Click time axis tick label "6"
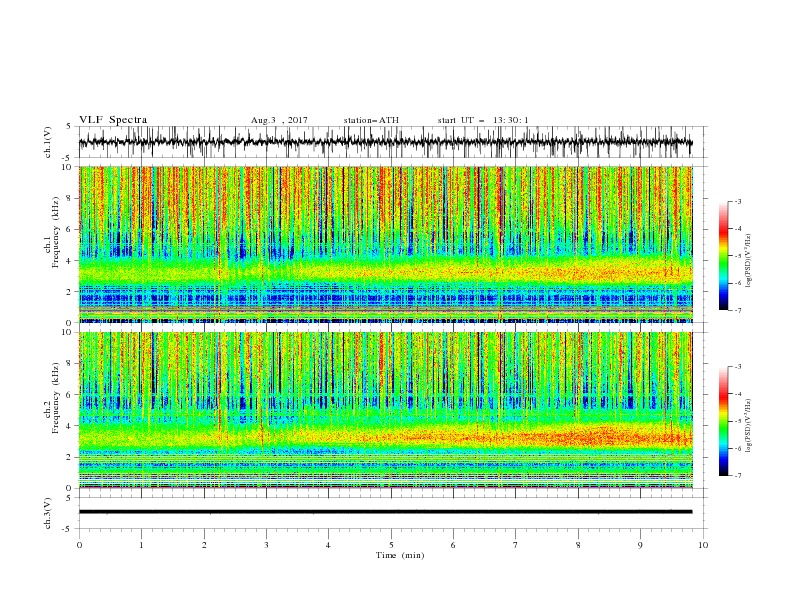The image size is (792, 612). pos(453,545)
